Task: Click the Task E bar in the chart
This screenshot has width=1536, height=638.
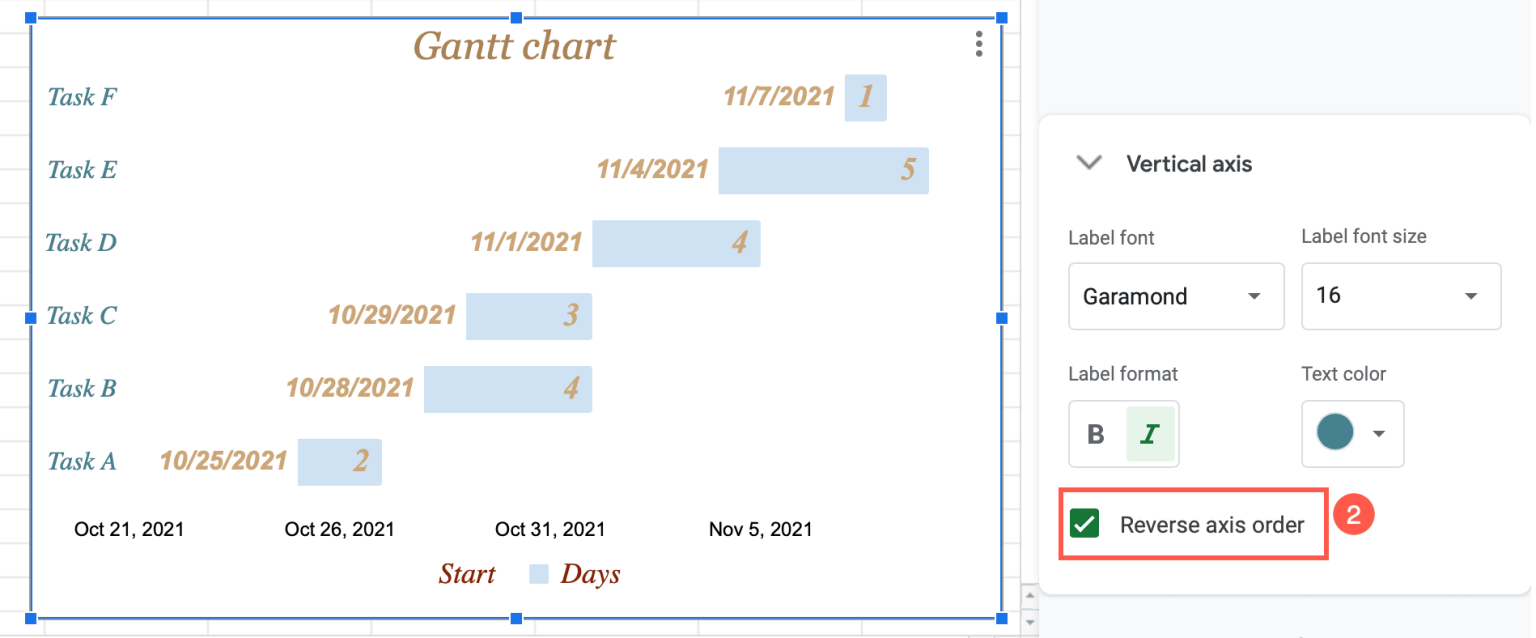Action: point(823,170)
